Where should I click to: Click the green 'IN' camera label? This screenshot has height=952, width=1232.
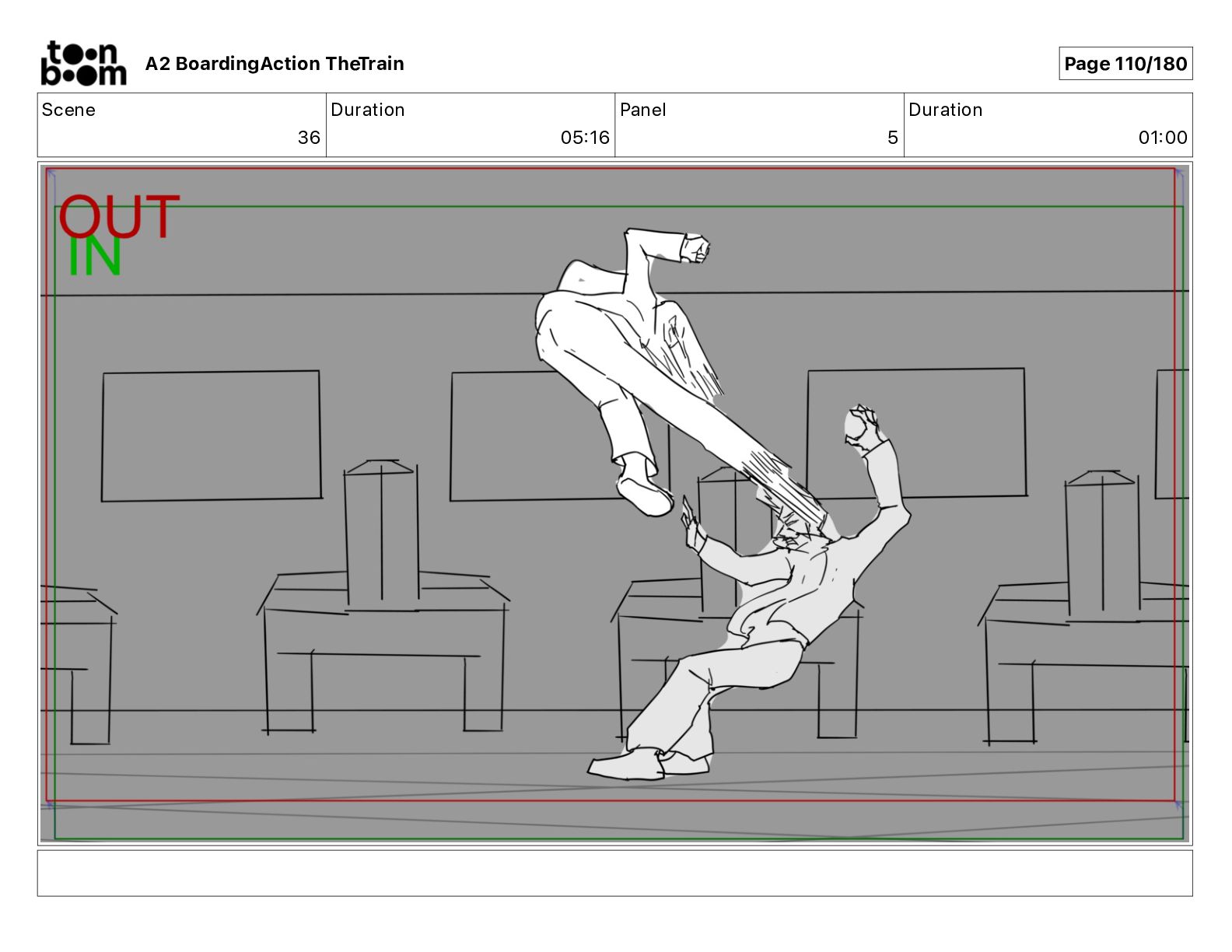point(95,257)
